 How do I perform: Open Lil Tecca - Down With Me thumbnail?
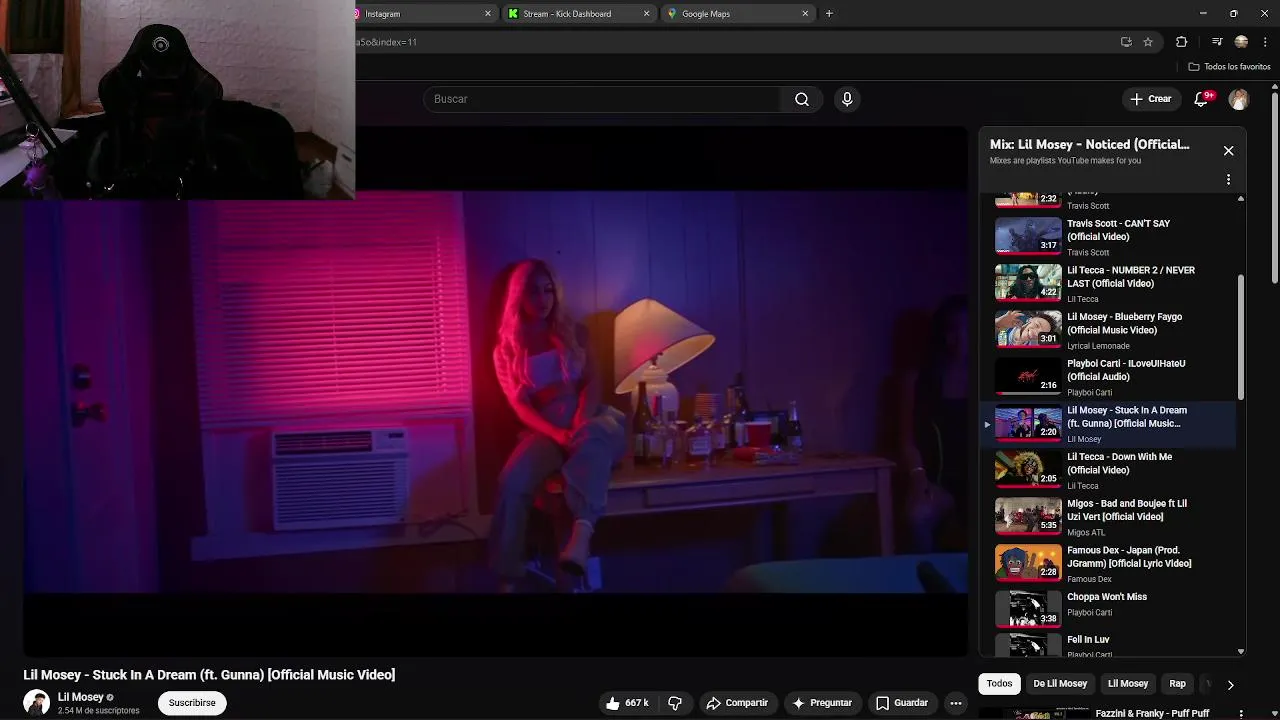pyautogui.click(x=1028, y=469)
